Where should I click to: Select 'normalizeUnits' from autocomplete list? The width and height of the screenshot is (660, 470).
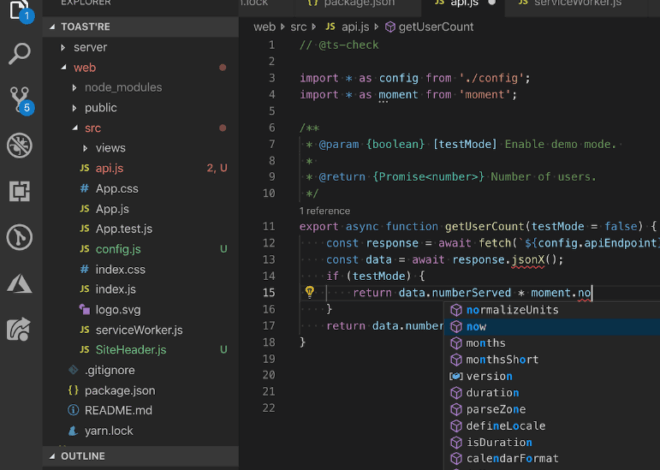(x=512, y=310)
